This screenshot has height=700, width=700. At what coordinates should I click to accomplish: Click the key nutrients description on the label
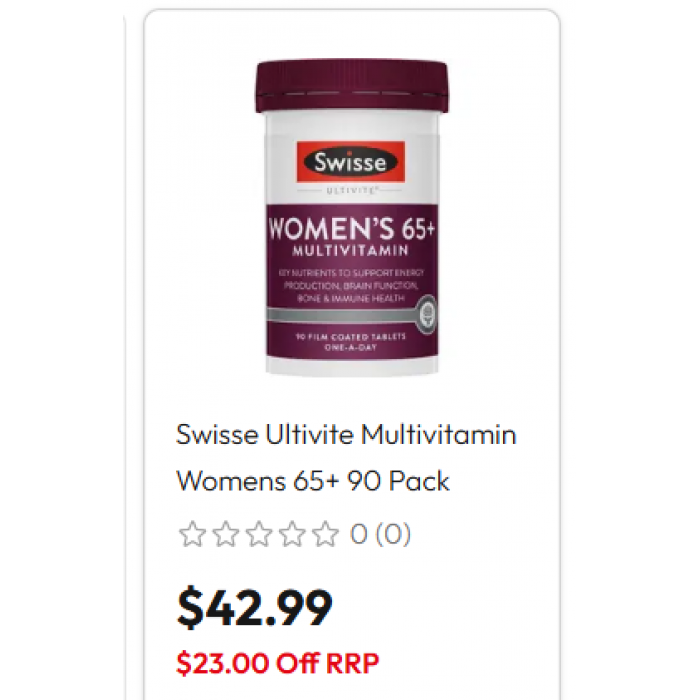351,286
